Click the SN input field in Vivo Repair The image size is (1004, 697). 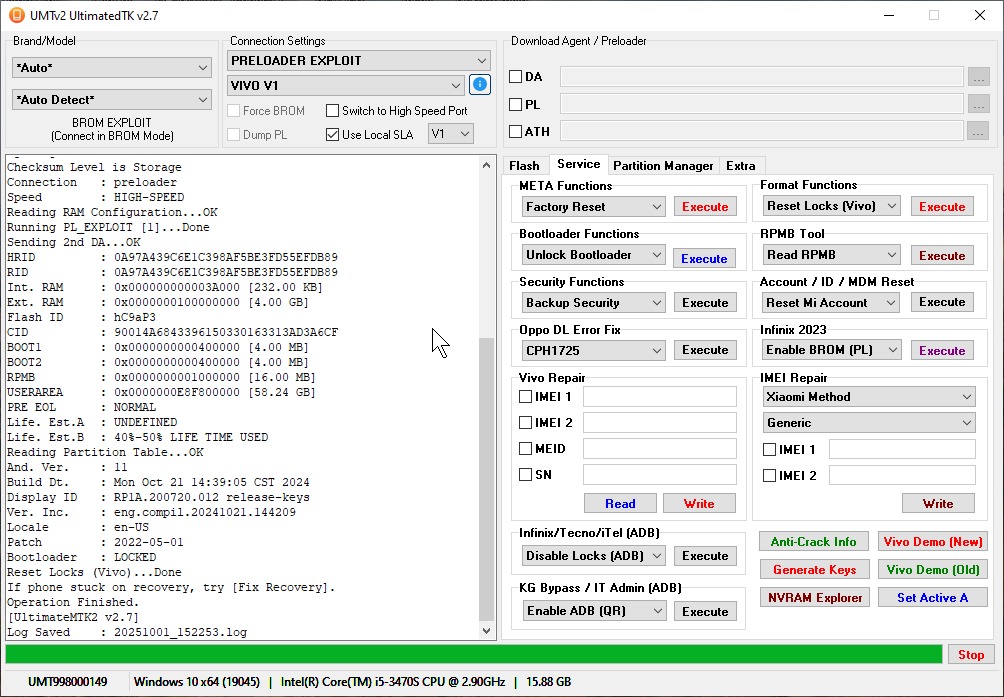pyautogui.click(x=659, y=475)
